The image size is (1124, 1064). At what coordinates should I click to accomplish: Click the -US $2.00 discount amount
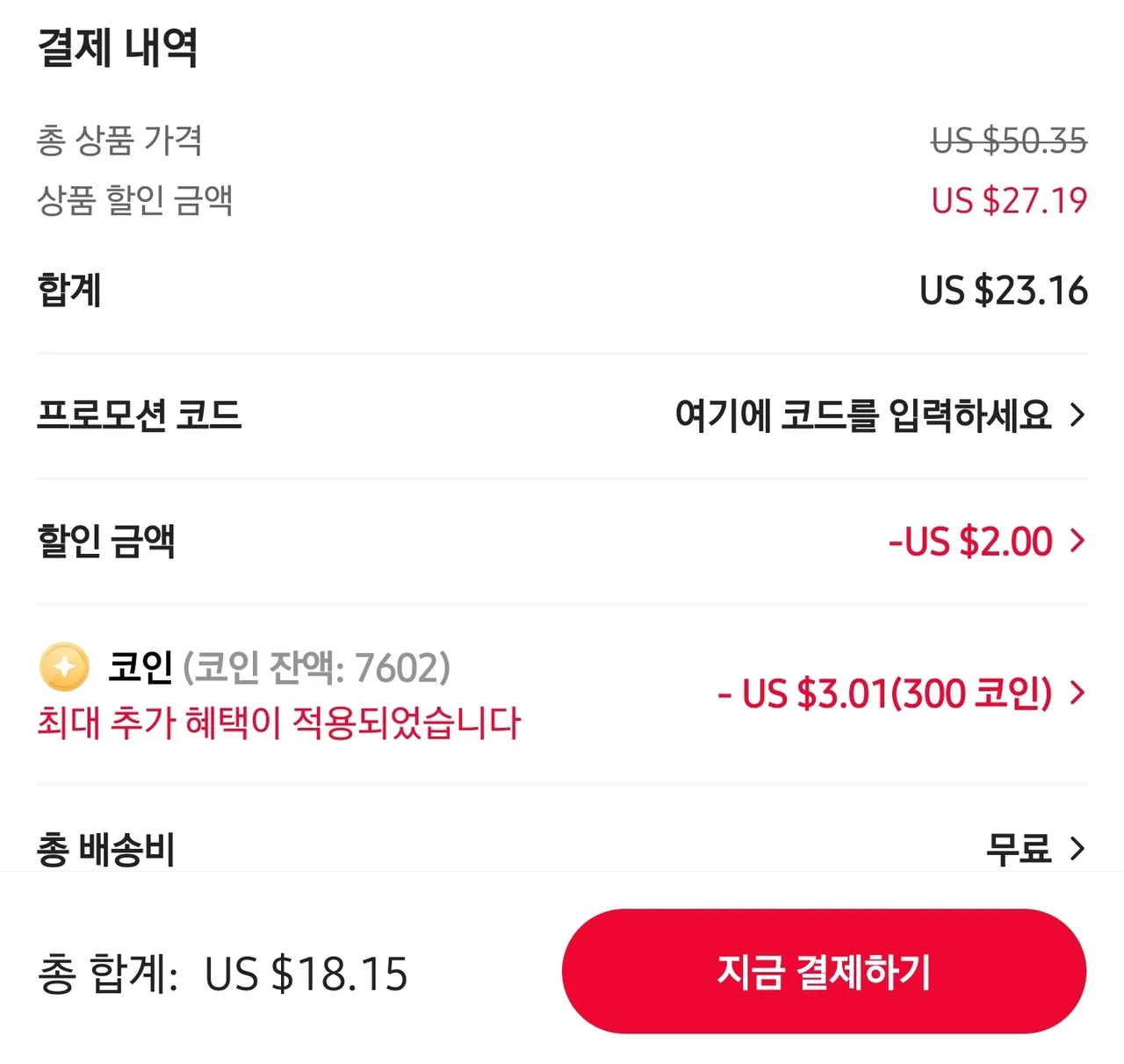coord(969,541)
